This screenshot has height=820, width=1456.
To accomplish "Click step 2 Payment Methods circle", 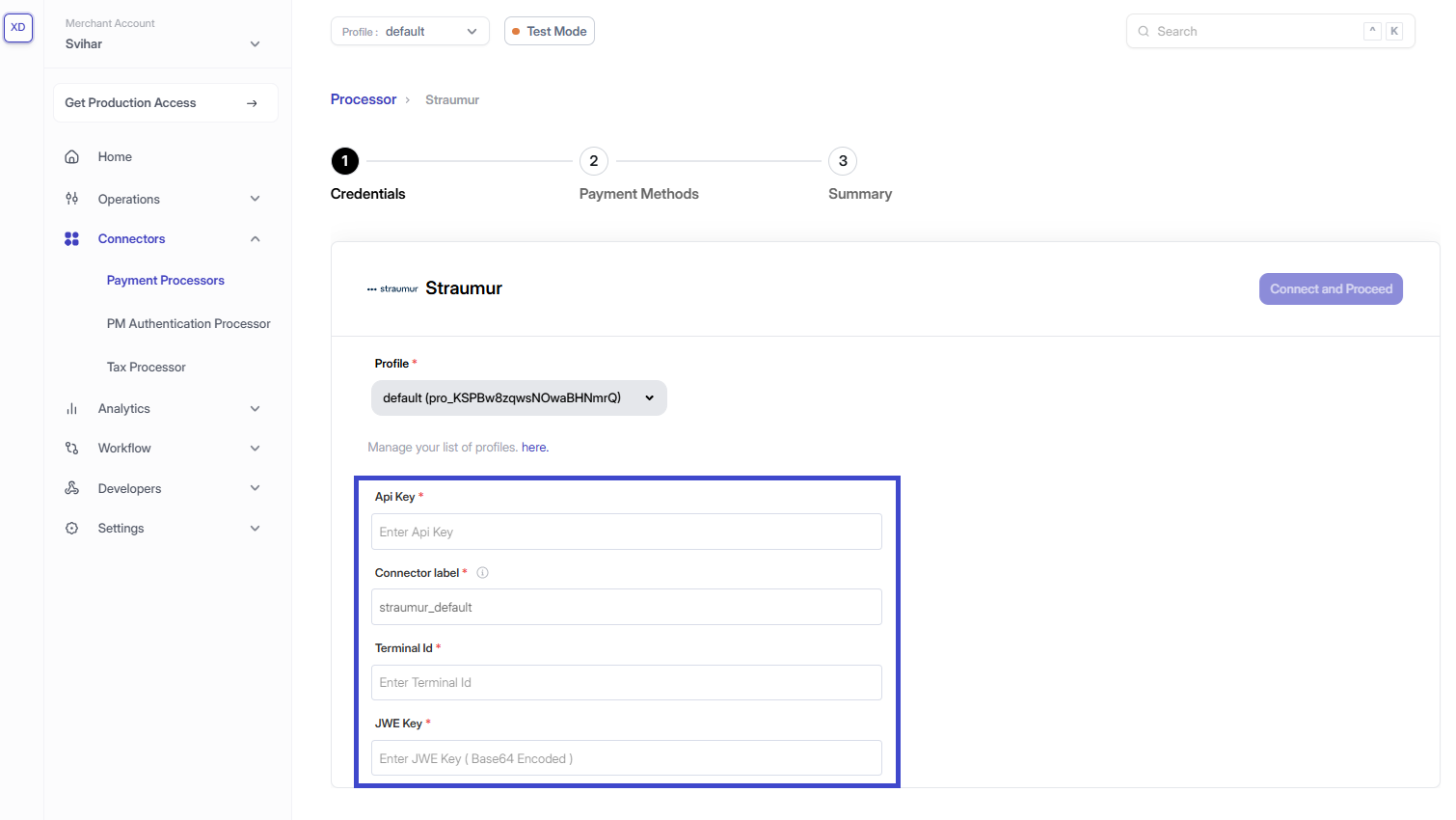I will pyautogui.click(x=594, y=161).
